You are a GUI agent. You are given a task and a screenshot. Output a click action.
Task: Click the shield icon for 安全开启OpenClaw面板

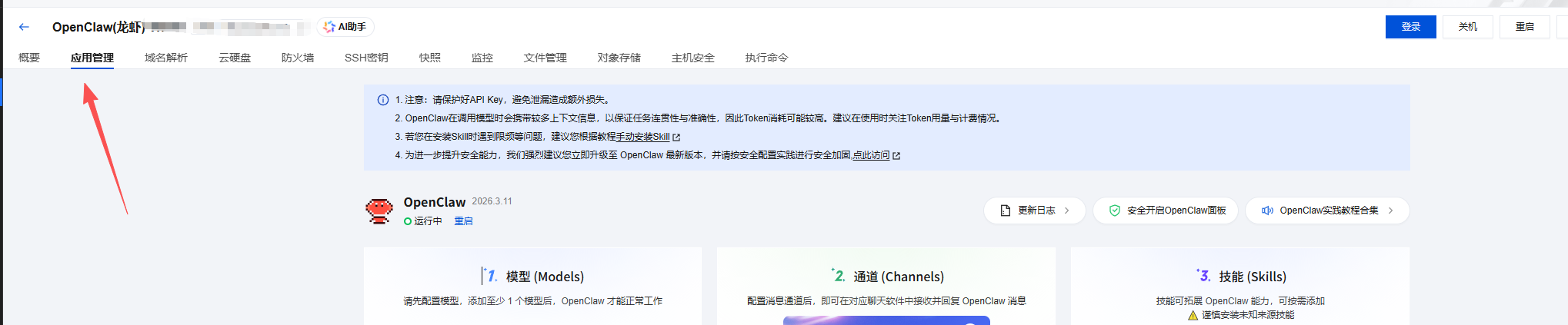(x=1114, y=211)
